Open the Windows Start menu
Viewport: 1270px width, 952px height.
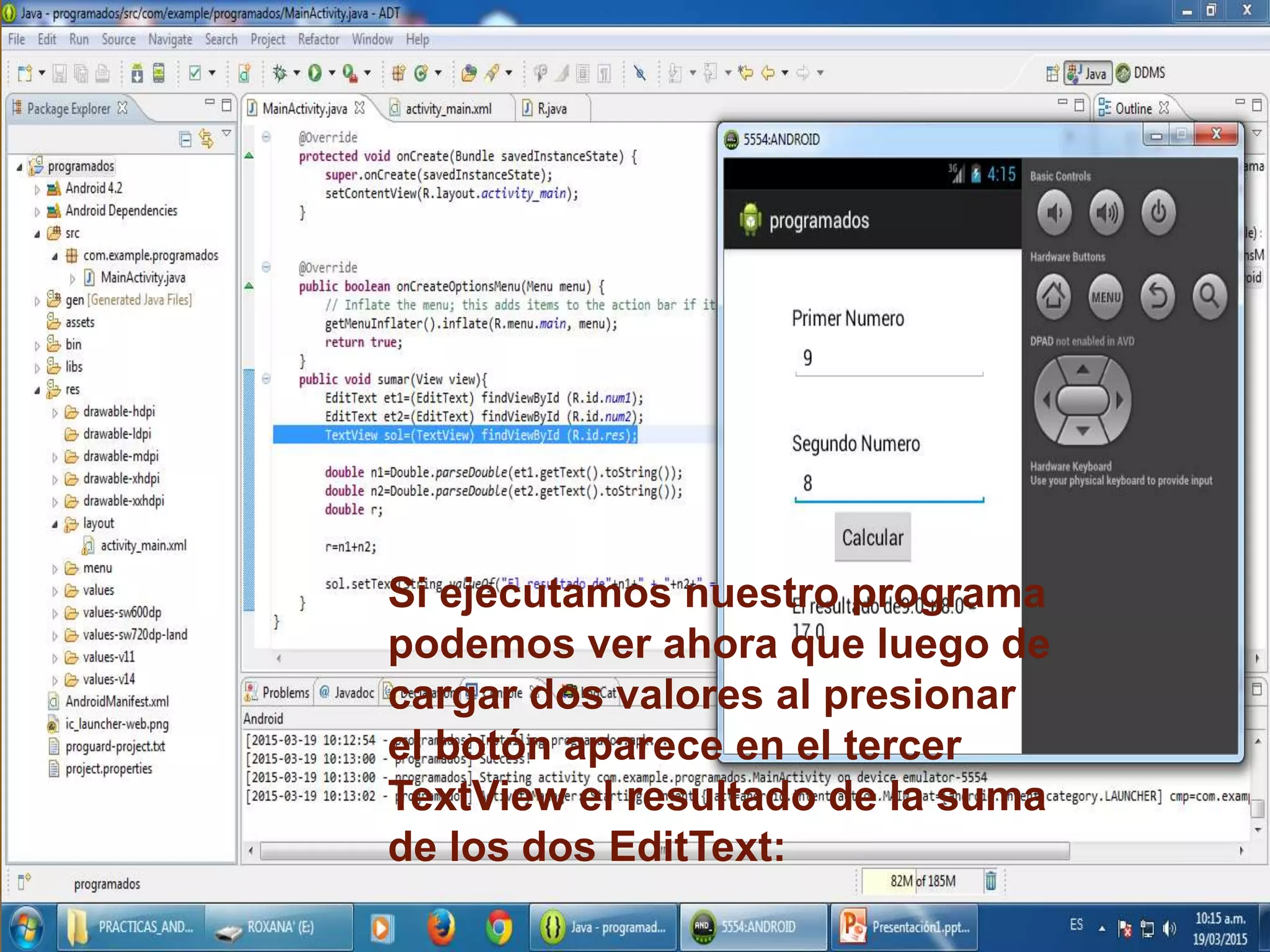tap(26, 927)
